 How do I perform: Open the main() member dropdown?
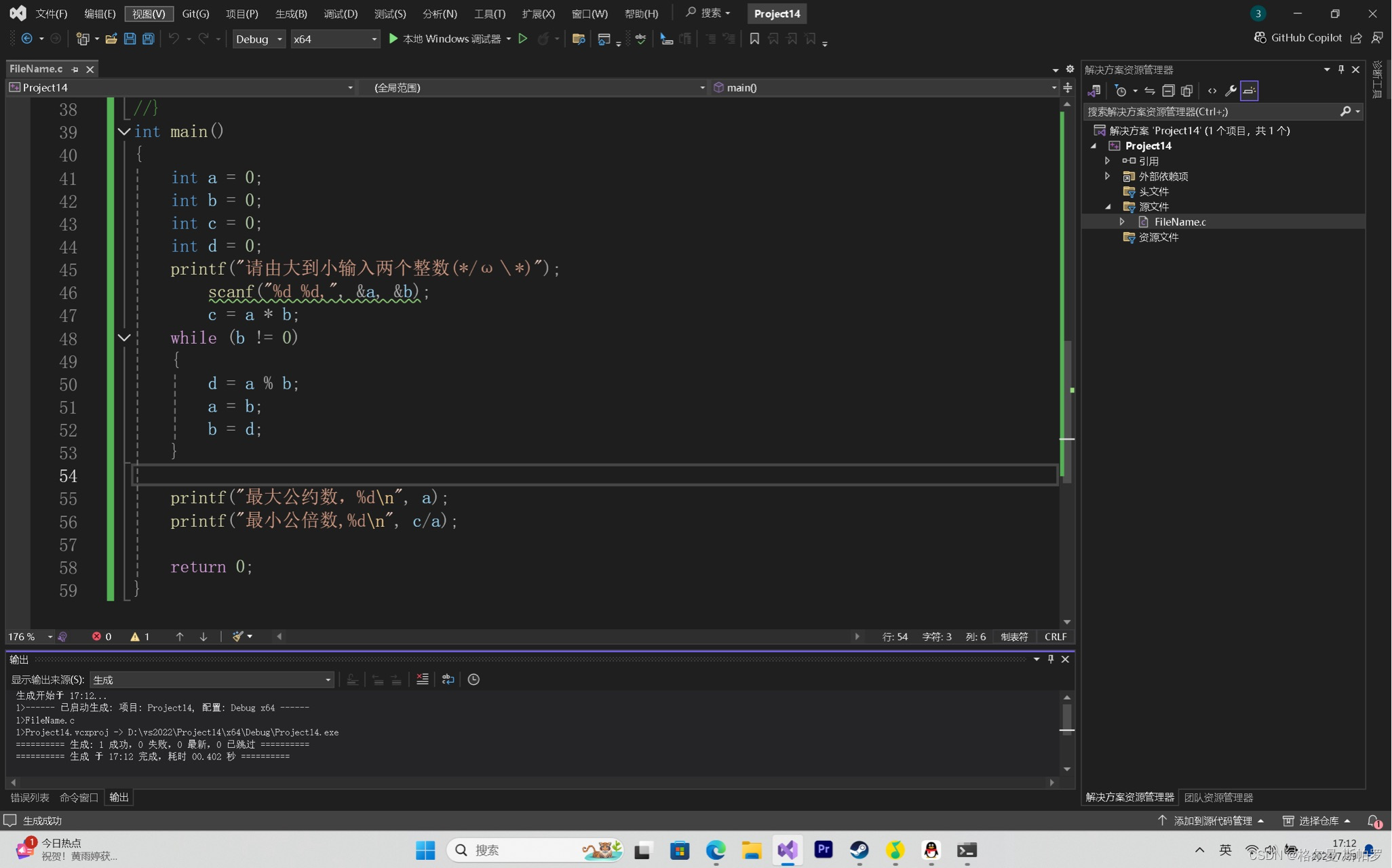[884, 87]
